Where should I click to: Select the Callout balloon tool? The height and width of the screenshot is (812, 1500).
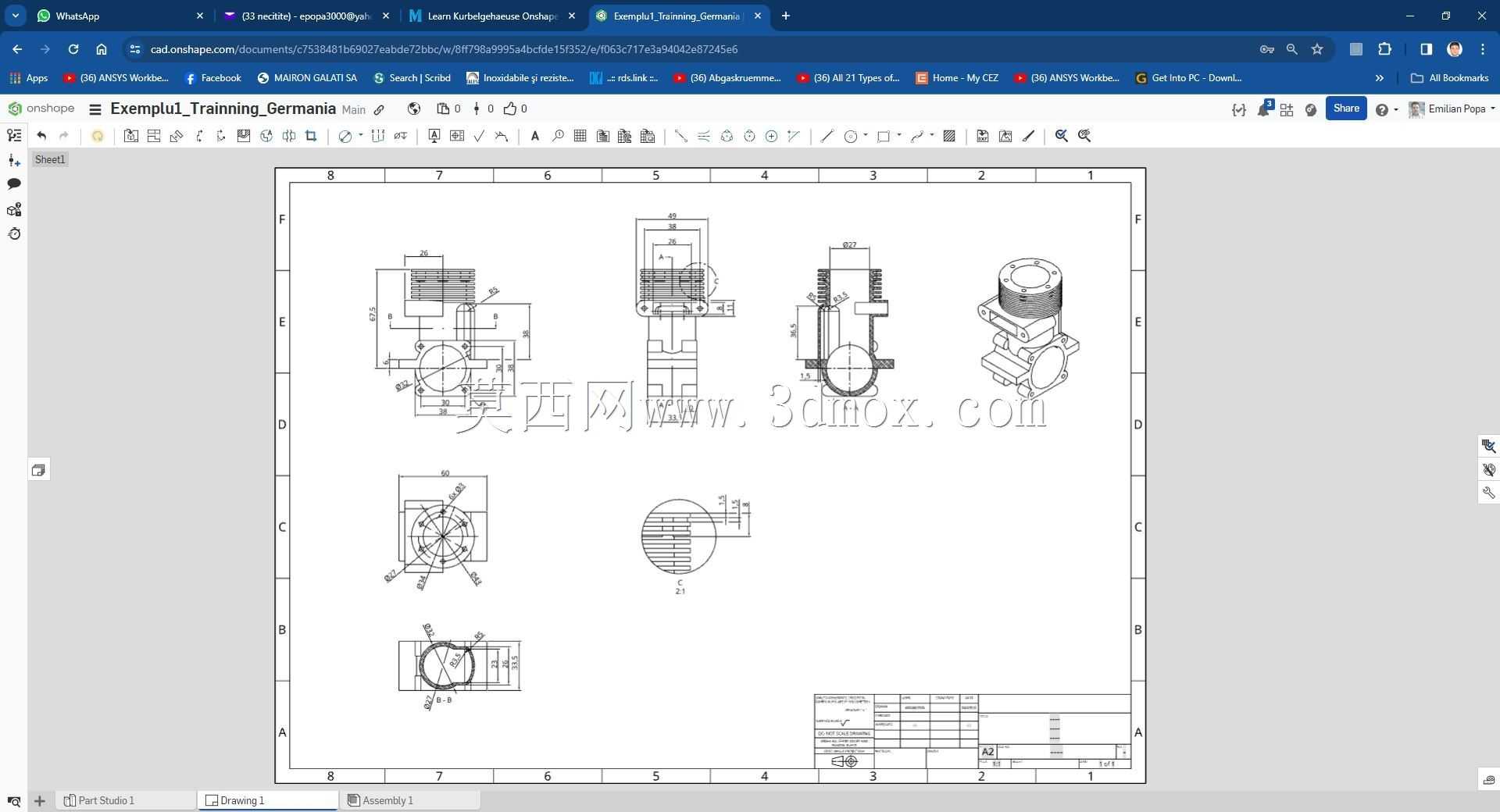coord(558,136)
